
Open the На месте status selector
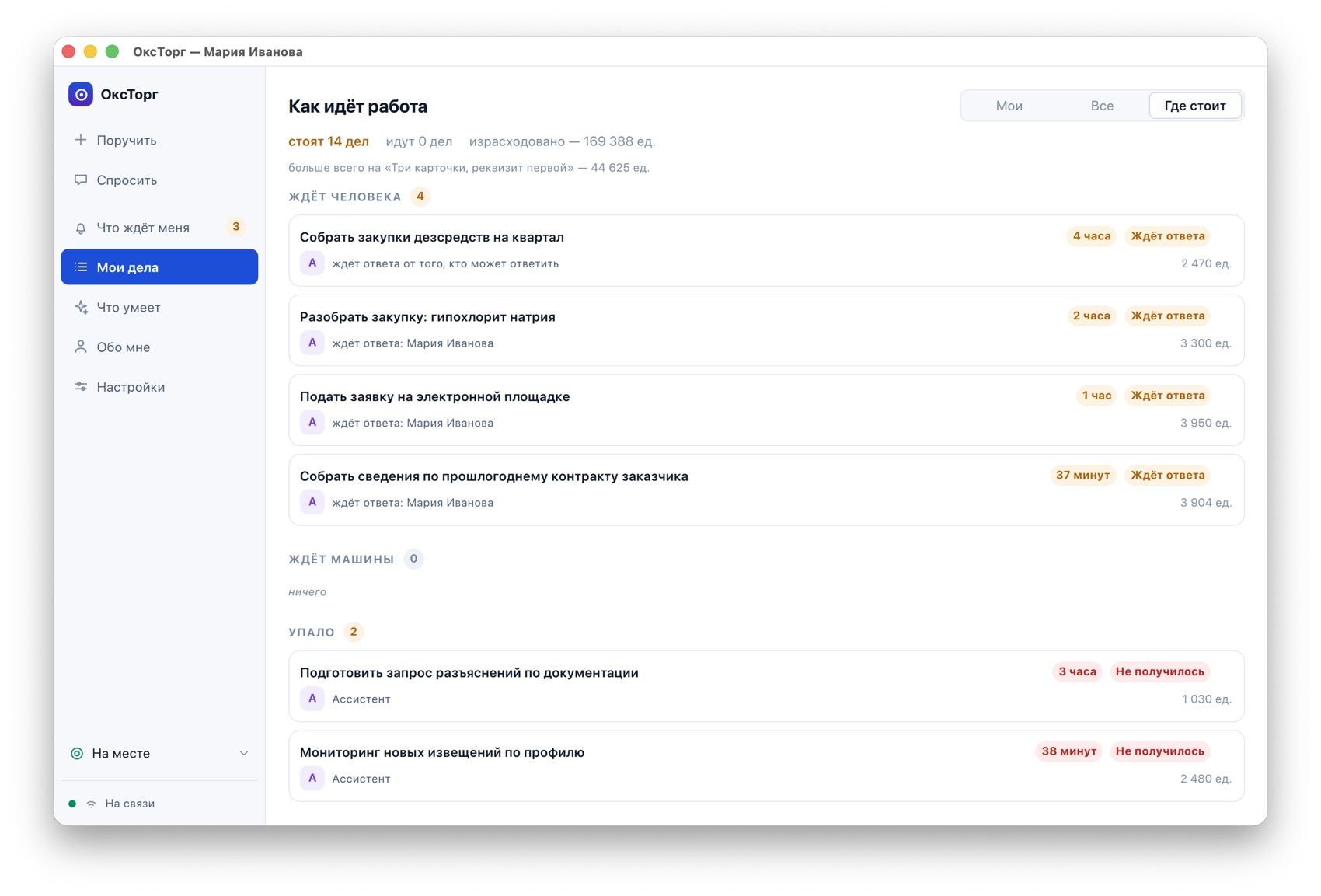[x=159, y=753]
